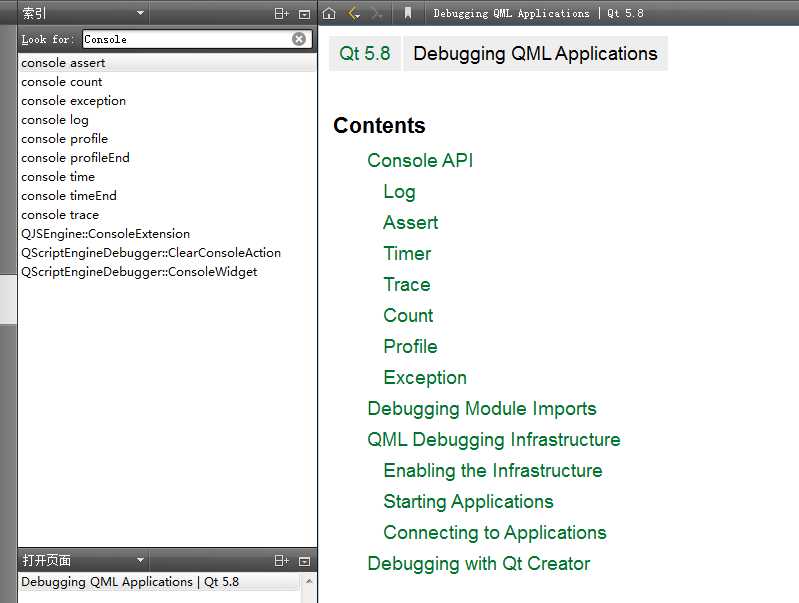Close the open pages panel

[304, 561]
